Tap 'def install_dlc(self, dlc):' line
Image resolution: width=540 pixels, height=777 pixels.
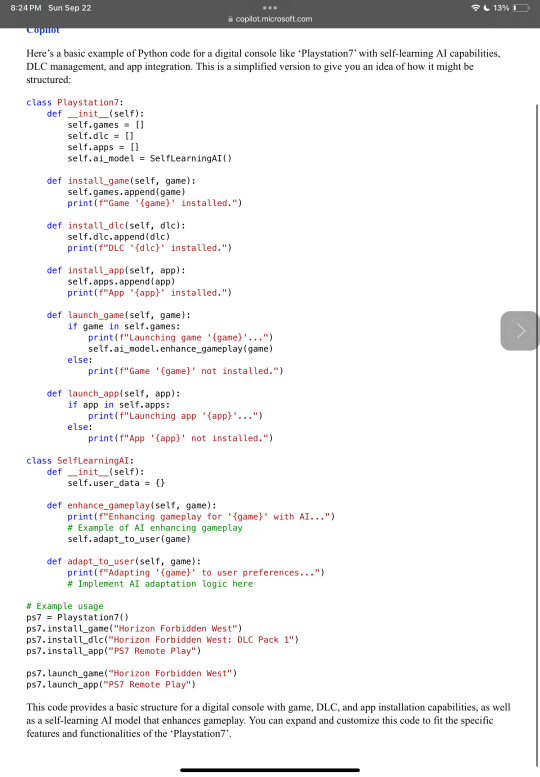tap(116, 225)
